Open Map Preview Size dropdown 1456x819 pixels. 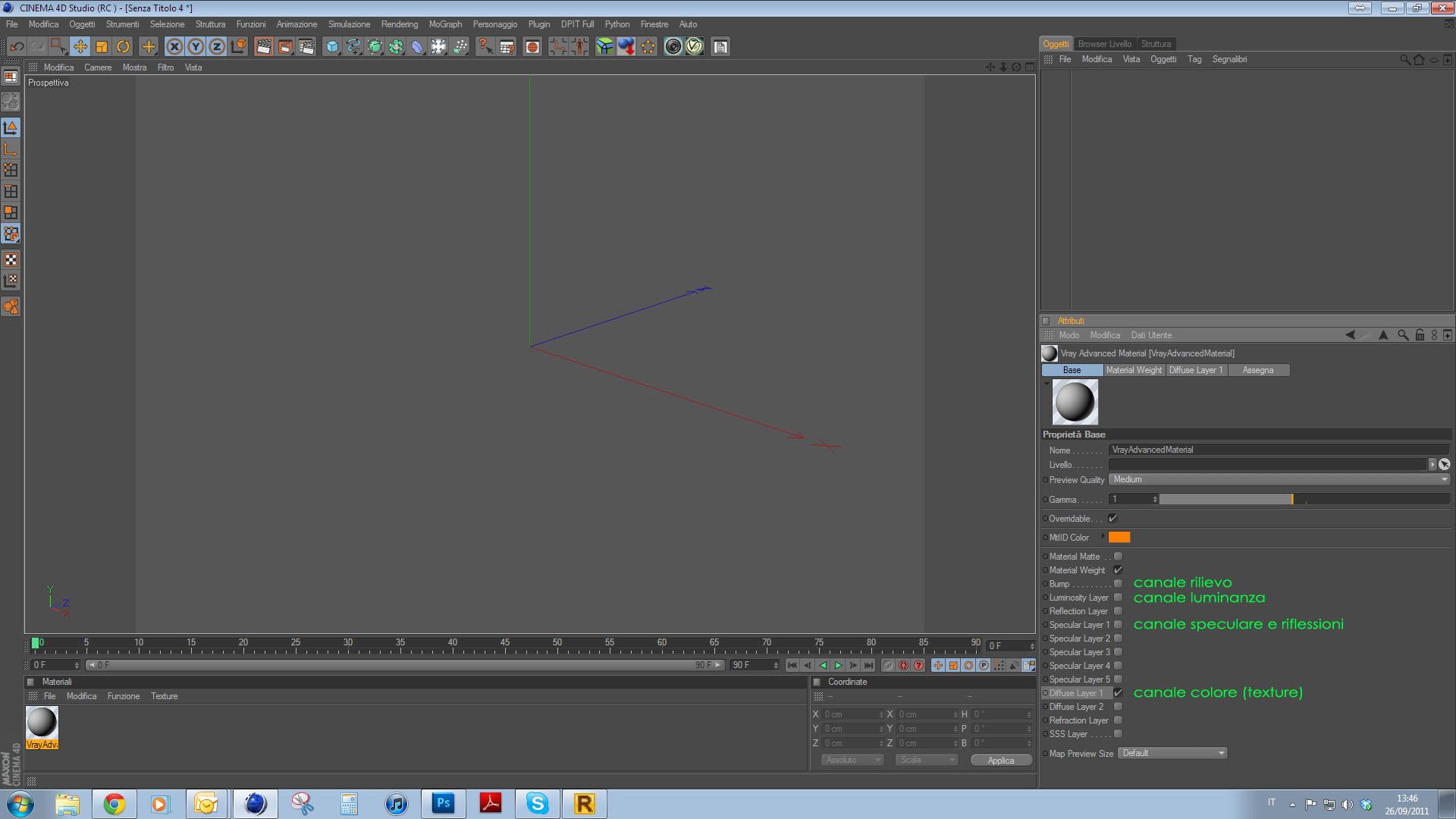[x=1172, y=753]
